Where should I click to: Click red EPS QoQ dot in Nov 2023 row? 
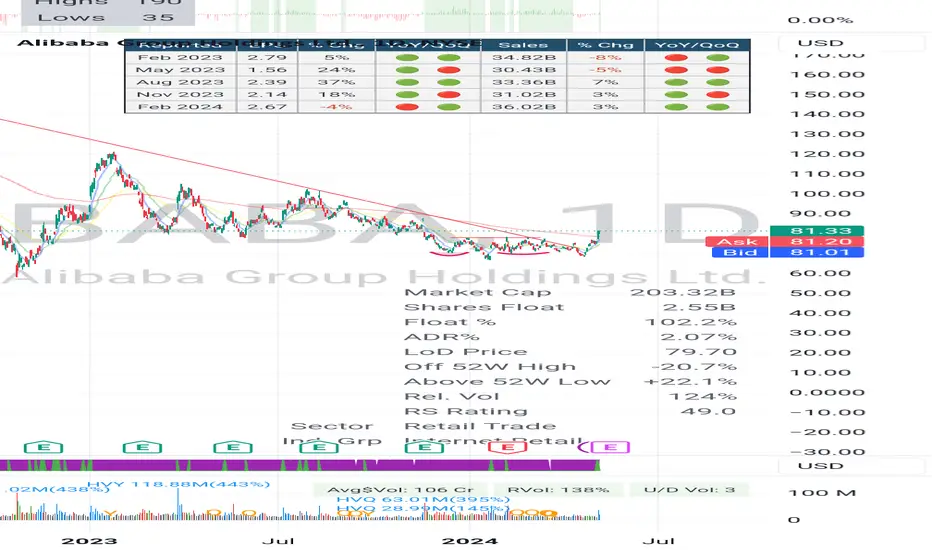(449, 95)
